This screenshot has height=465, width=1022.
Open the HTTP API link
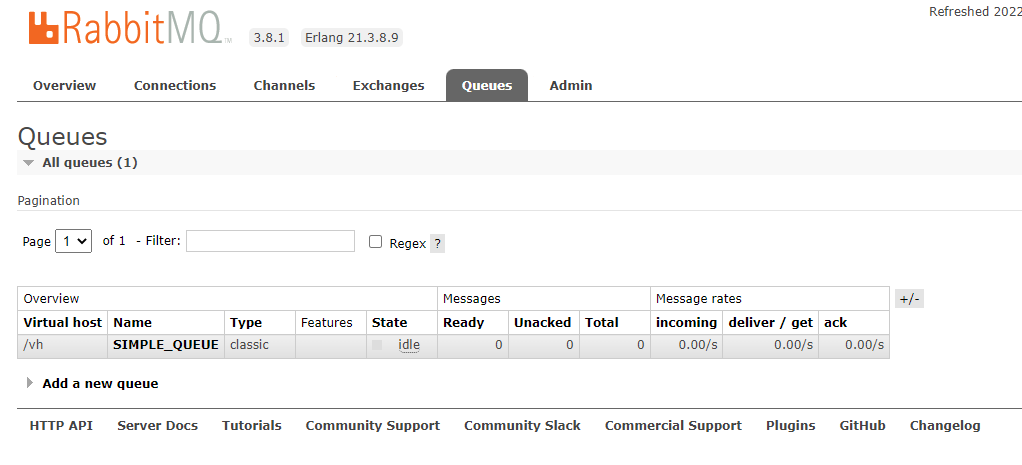[x=61, y=426]
